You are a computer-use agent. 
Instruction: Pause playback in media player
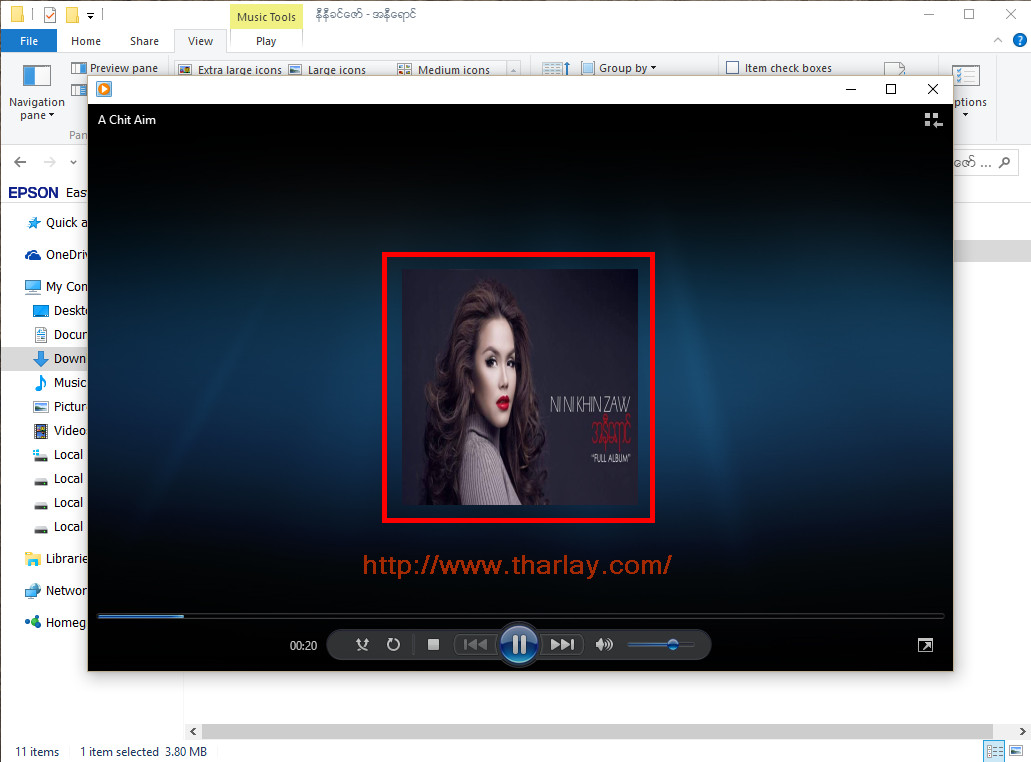(519, 644)
